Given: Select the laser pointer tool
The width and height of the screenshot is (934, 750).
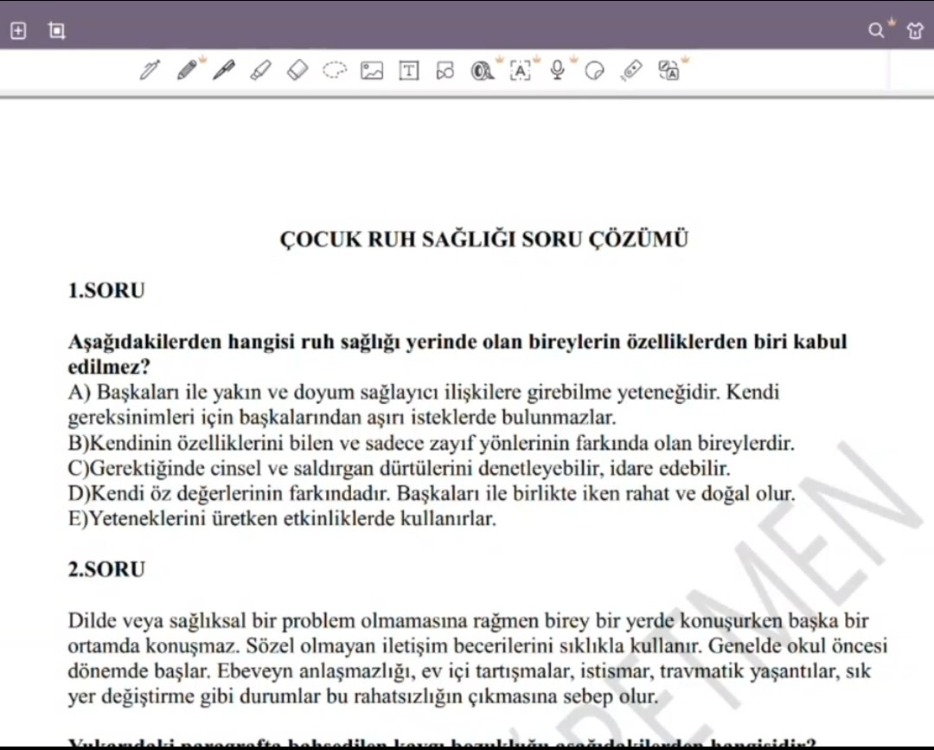Looking at the screenshot, I should pos(631,70).
